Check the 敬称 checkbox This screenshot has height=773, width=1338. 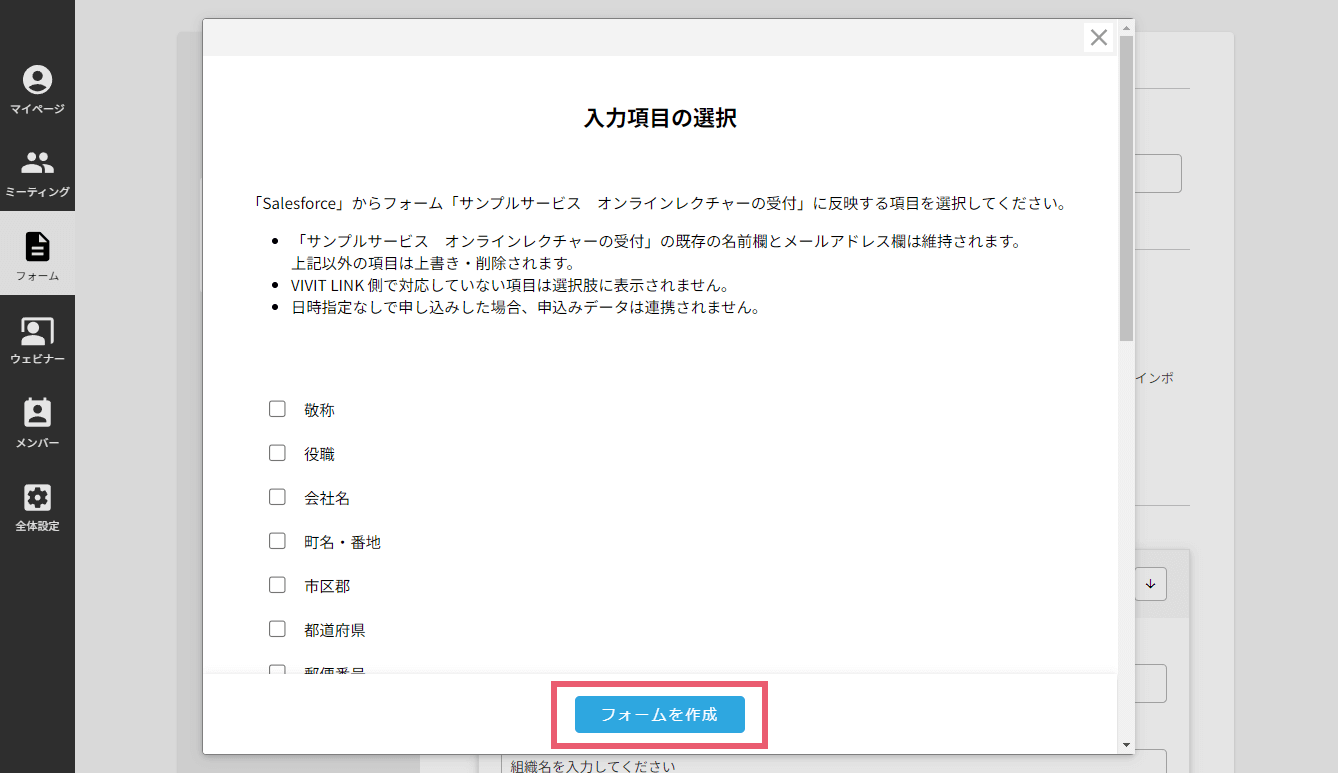pyautogui.click(x=277, y=409)
